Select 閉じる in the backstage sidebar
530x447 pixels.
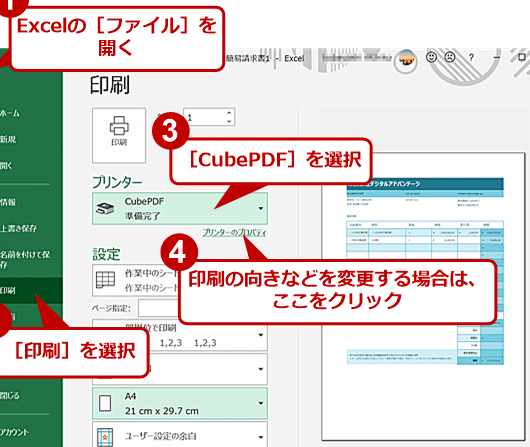click(10, 395)
